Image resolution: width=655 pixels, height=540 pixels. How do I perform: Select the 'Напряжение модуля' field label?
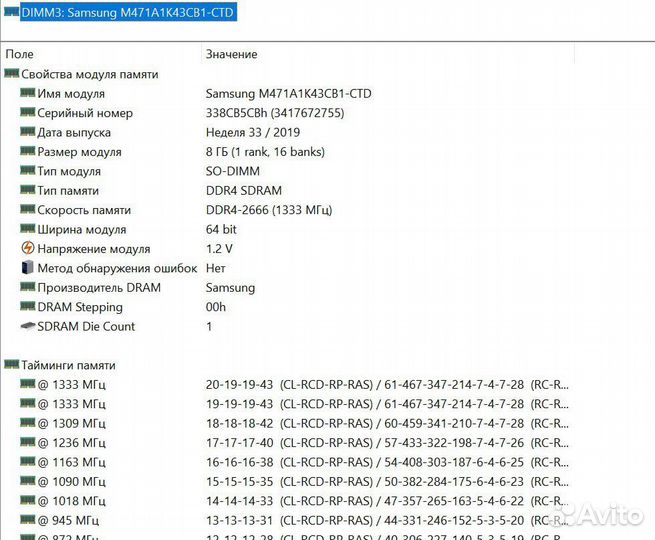tap(94, 249)
